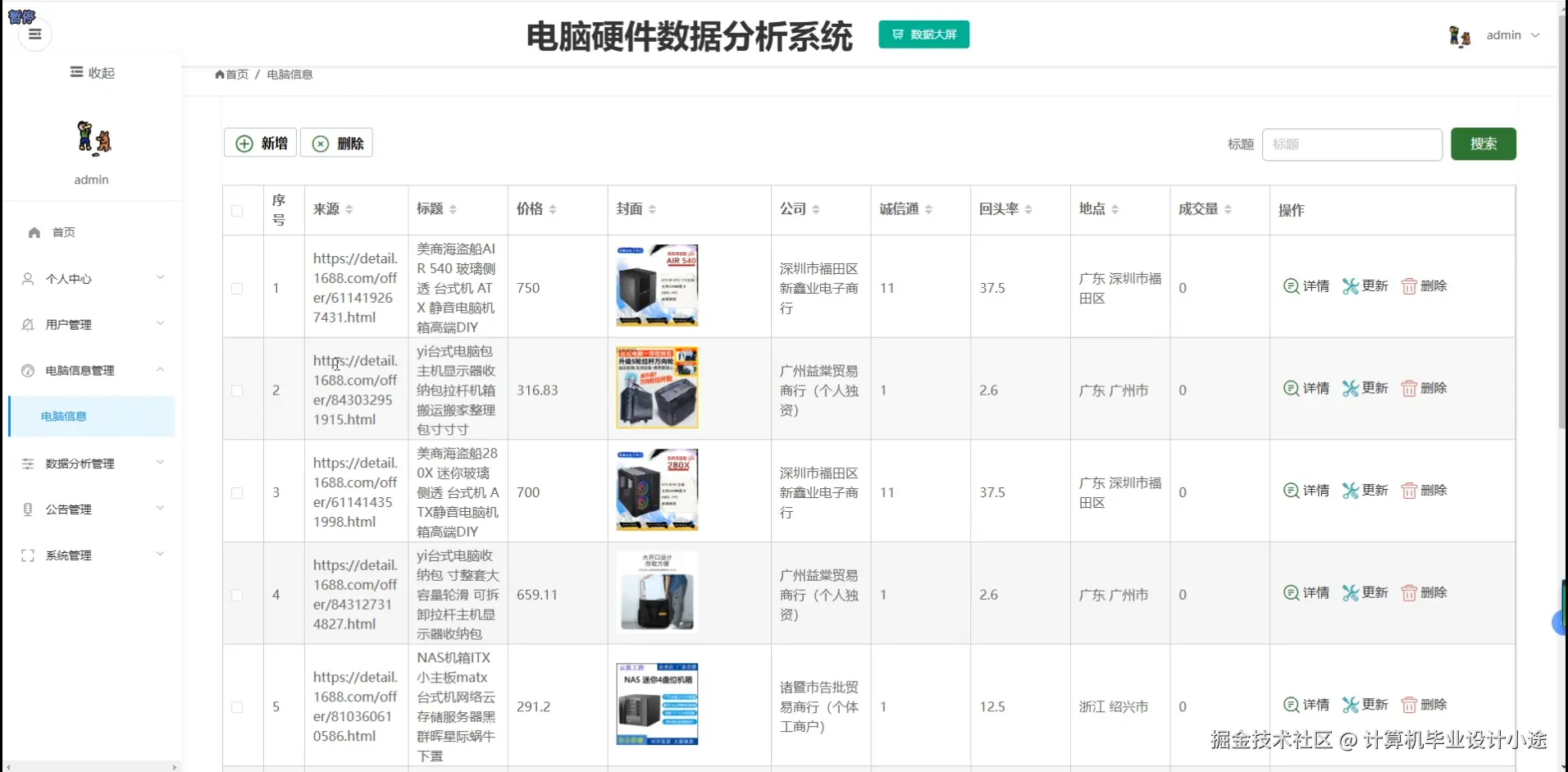Screen dimensions: 1568x772
Task: Click inside the 标题 search input
Action: click(x=1351, y=144)
